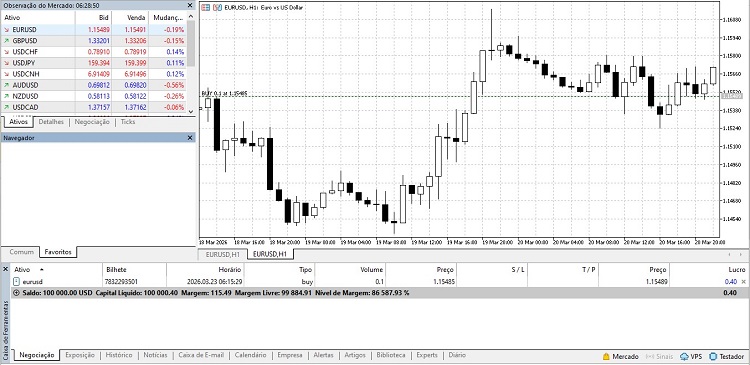Screen dimensions: 750x365
Task: Open the VPS cloud icon
Action: (x=684, y=356)
